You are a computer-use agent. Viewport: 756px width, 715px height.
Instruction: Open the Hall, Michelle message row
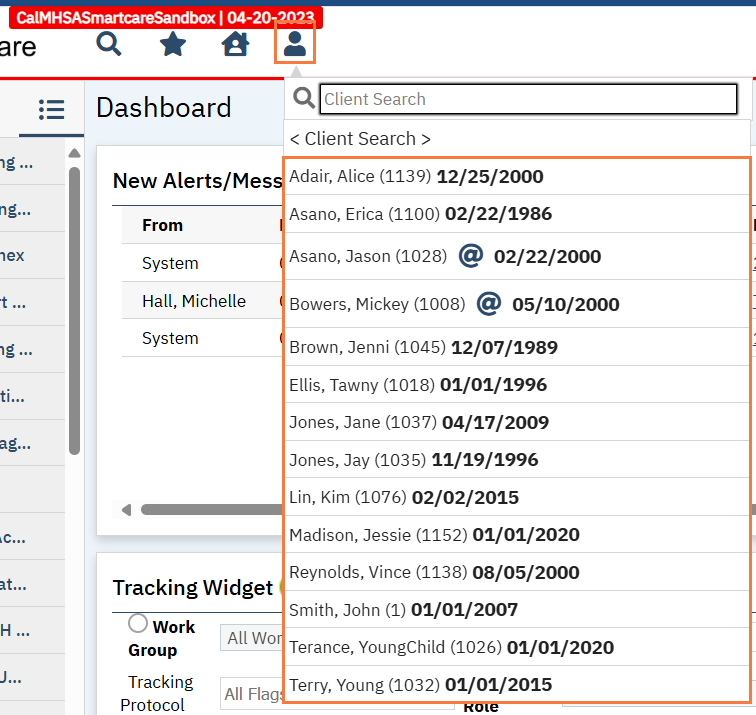[194, 301]
